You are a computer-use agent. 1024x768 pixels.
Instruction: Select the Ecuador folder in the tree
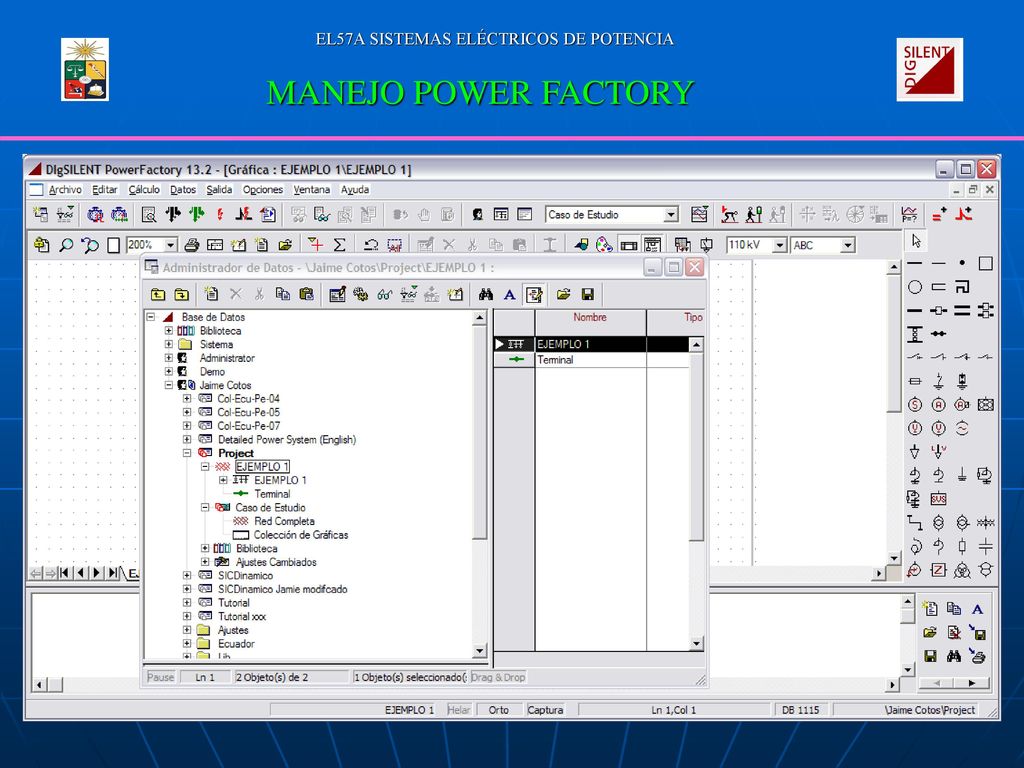(236, 644)
